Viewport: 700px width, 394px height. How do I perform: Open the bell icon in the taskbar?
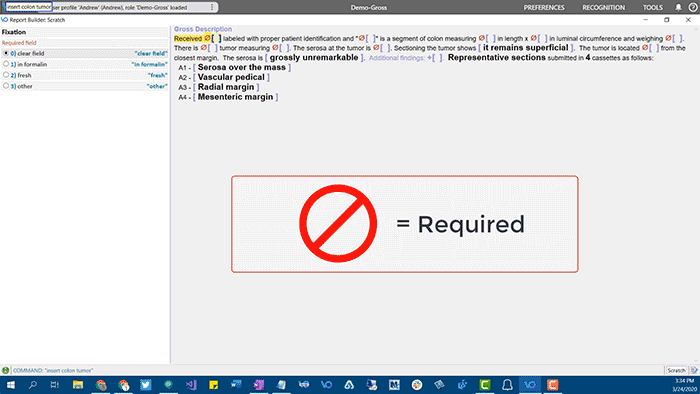coord(507,385)
